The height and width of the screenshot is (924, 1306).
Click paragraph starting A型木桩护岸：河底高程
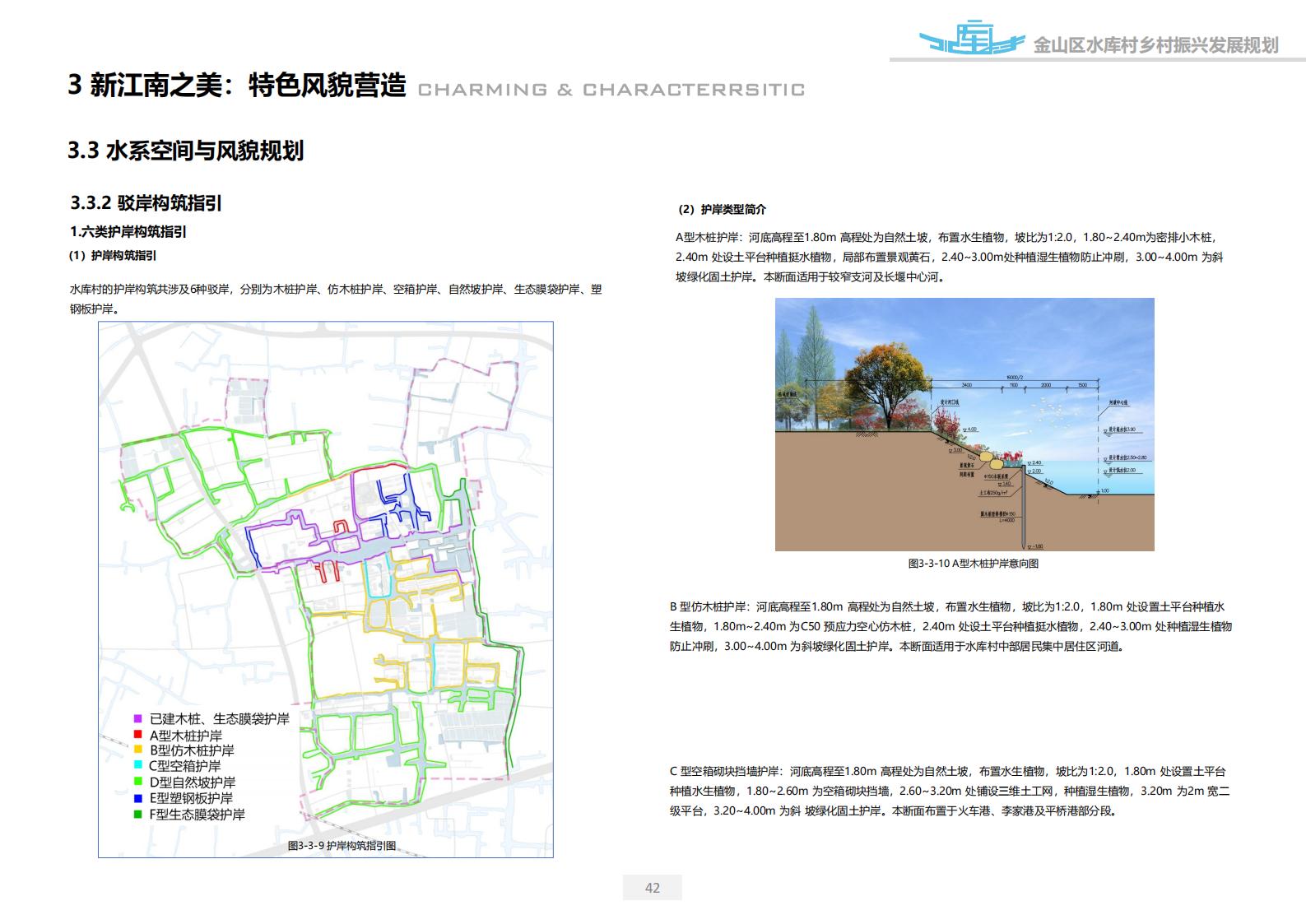(x=950, y=257)
